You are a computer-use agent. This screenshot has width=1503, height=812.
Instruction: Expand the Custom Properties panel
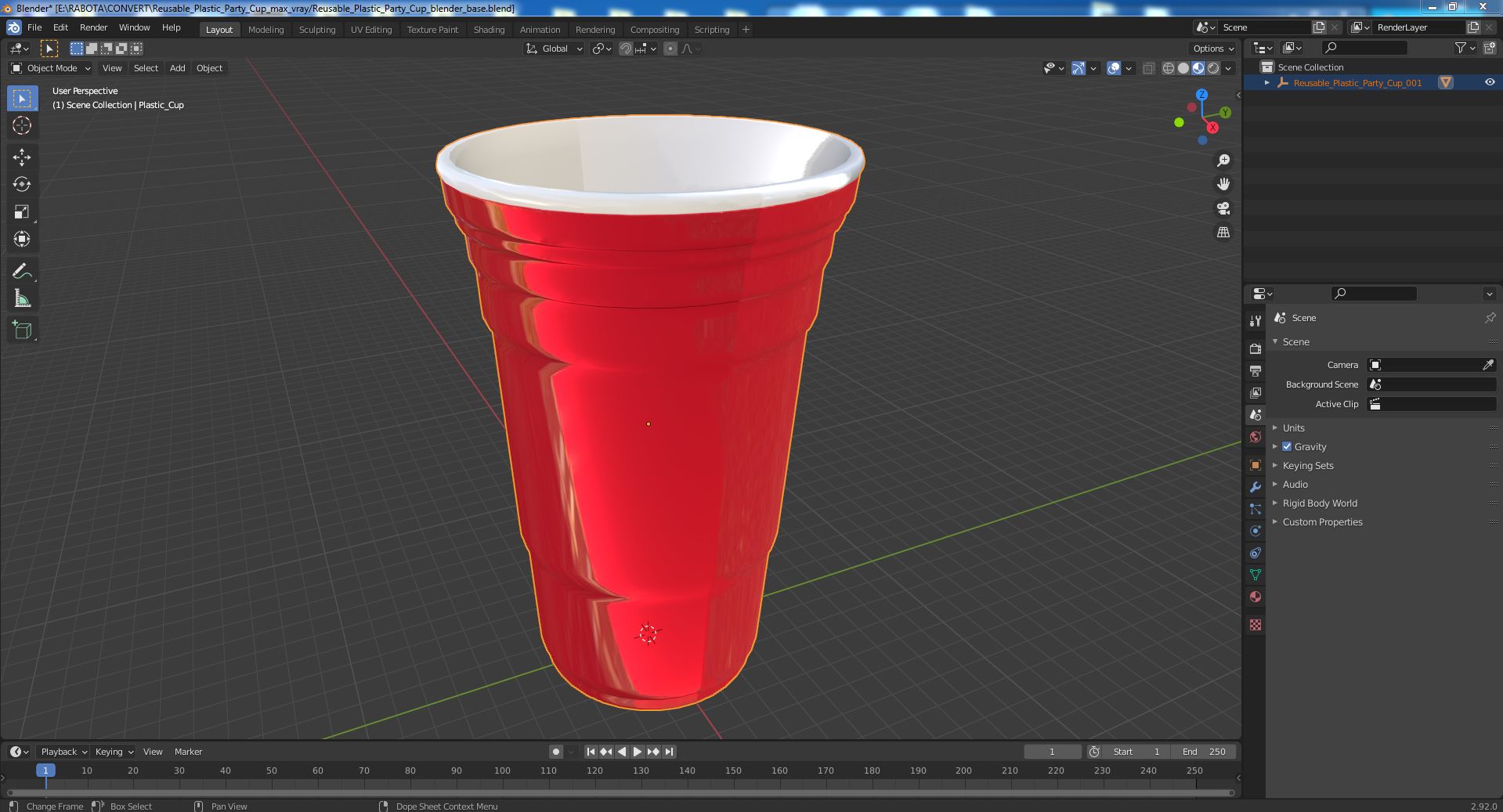[1322, 521]
